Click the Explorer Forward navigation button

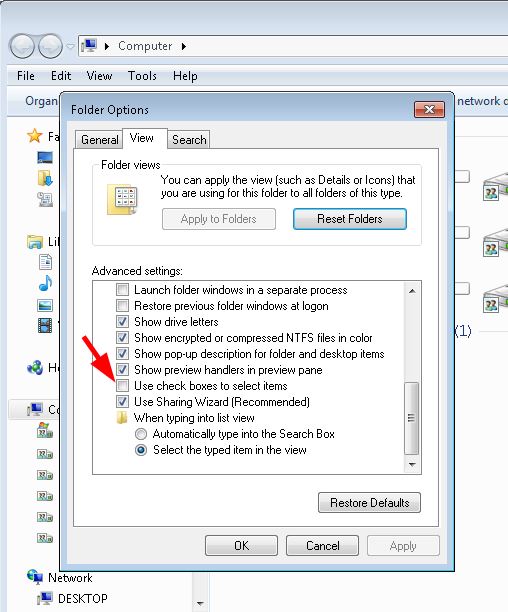pos(50,46)
